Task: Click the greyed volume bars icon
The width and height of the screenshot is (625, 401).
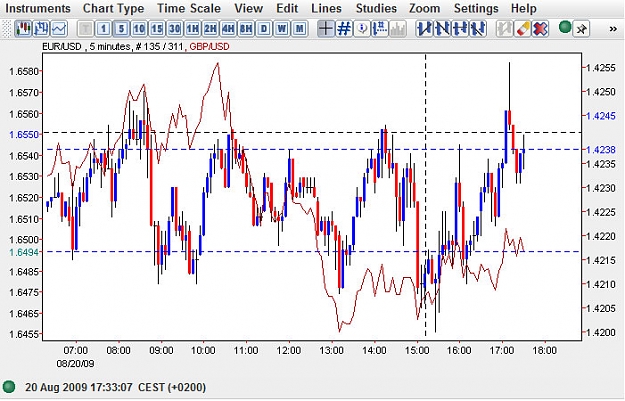Action: point(398,29)
